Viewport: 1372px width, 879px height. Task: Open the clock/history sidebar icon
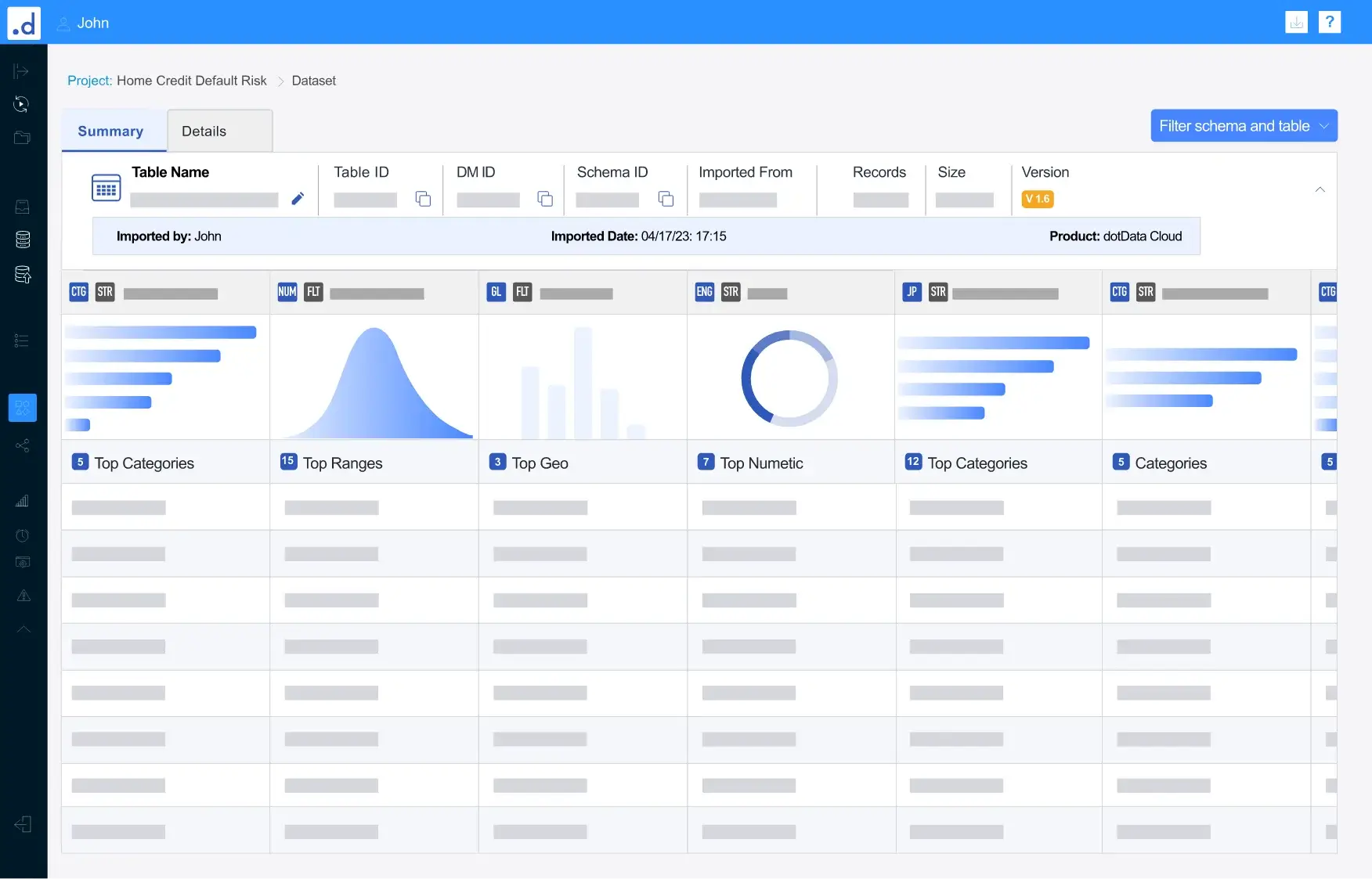[x=23, y=535]
